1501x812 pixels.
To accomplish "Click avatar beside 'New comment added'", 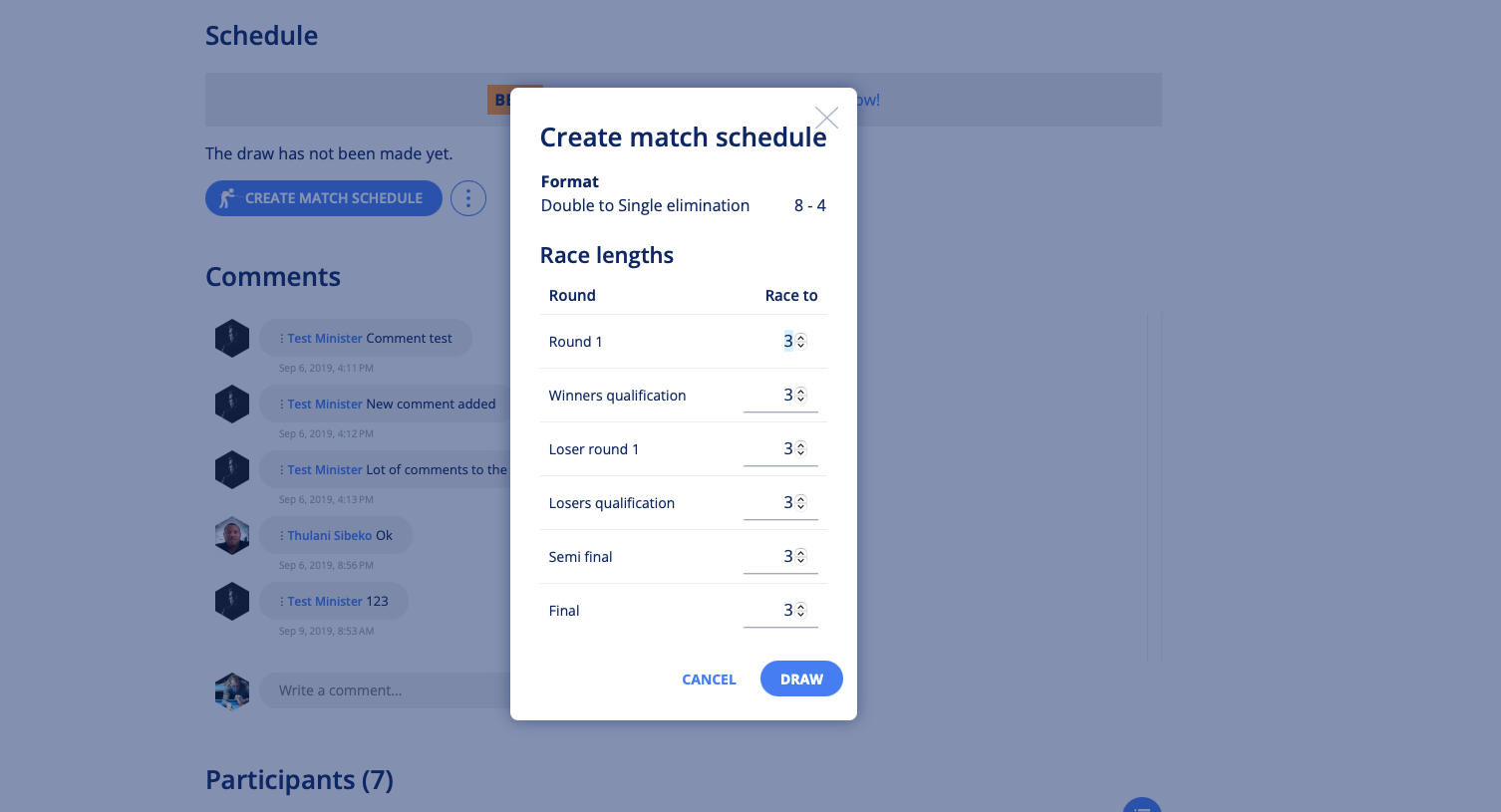I will tap(232, 404).
